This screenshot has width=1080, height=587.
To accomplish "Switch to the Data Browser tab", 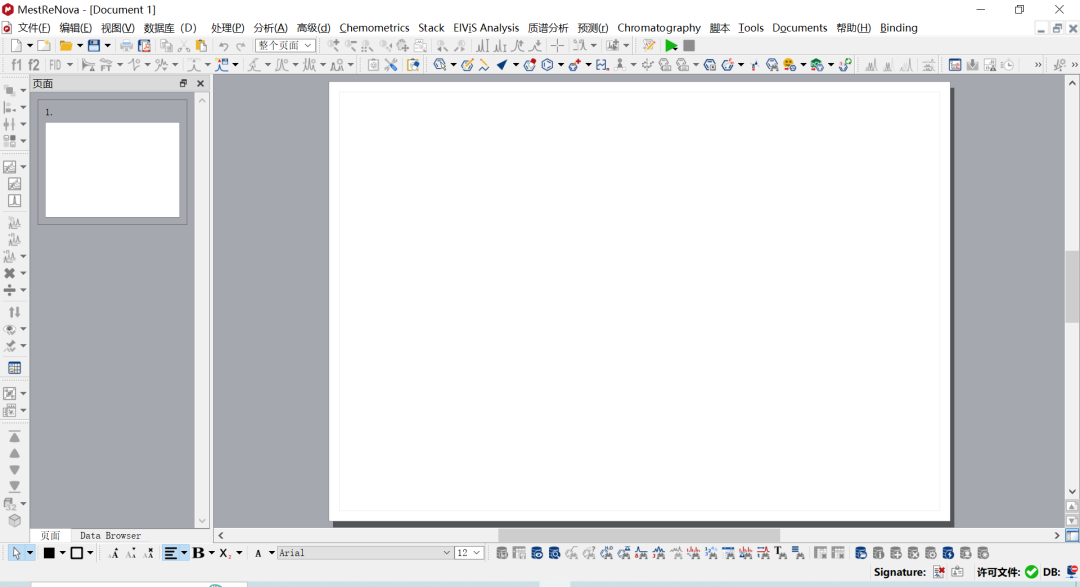I will [110, 536].
